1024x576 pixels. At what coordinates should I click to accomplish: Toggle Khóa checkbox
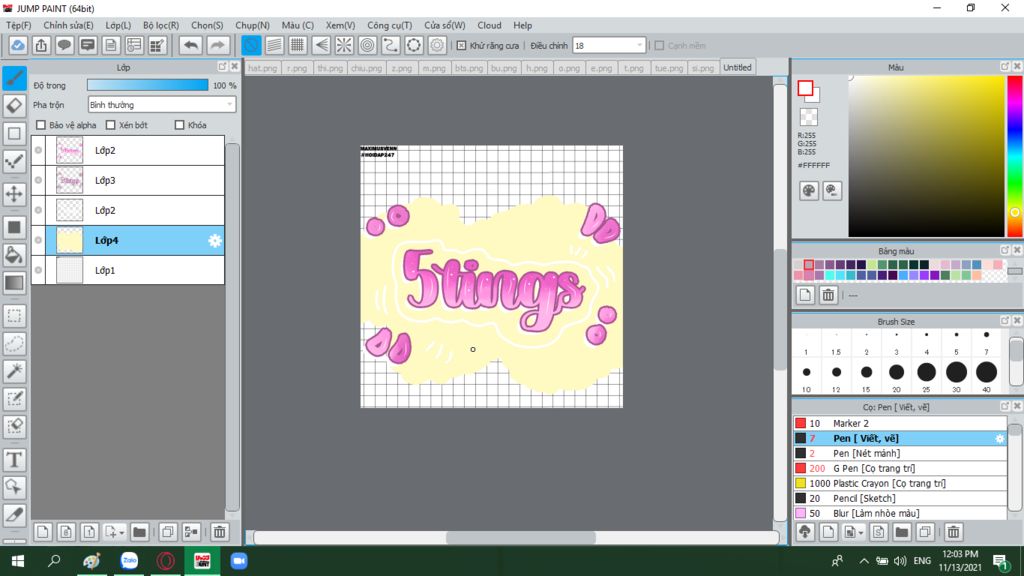point(180,125)
